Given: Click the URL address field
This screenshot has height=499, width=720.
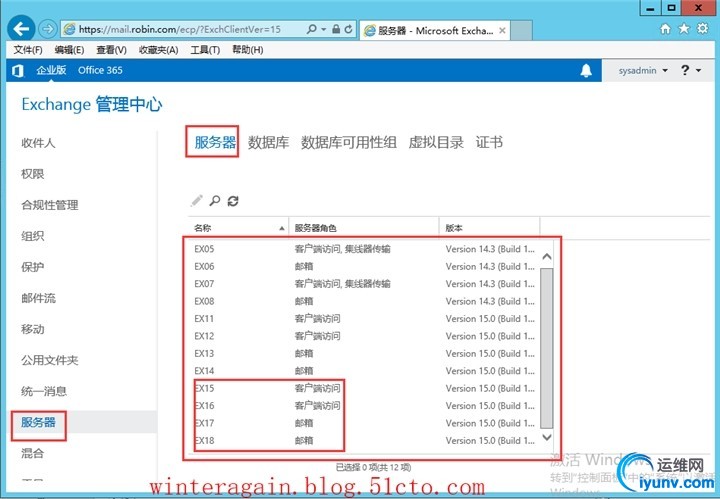Looking at the screenshot, I should click(x=184, y=29).
